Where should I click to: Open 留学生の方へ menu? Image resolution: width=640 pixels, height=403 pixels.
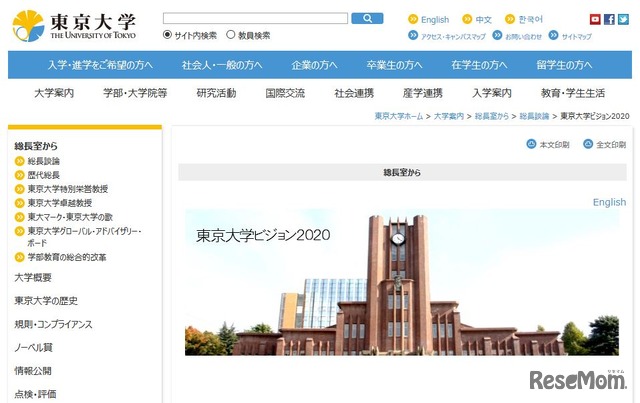[x=564, y=65]
